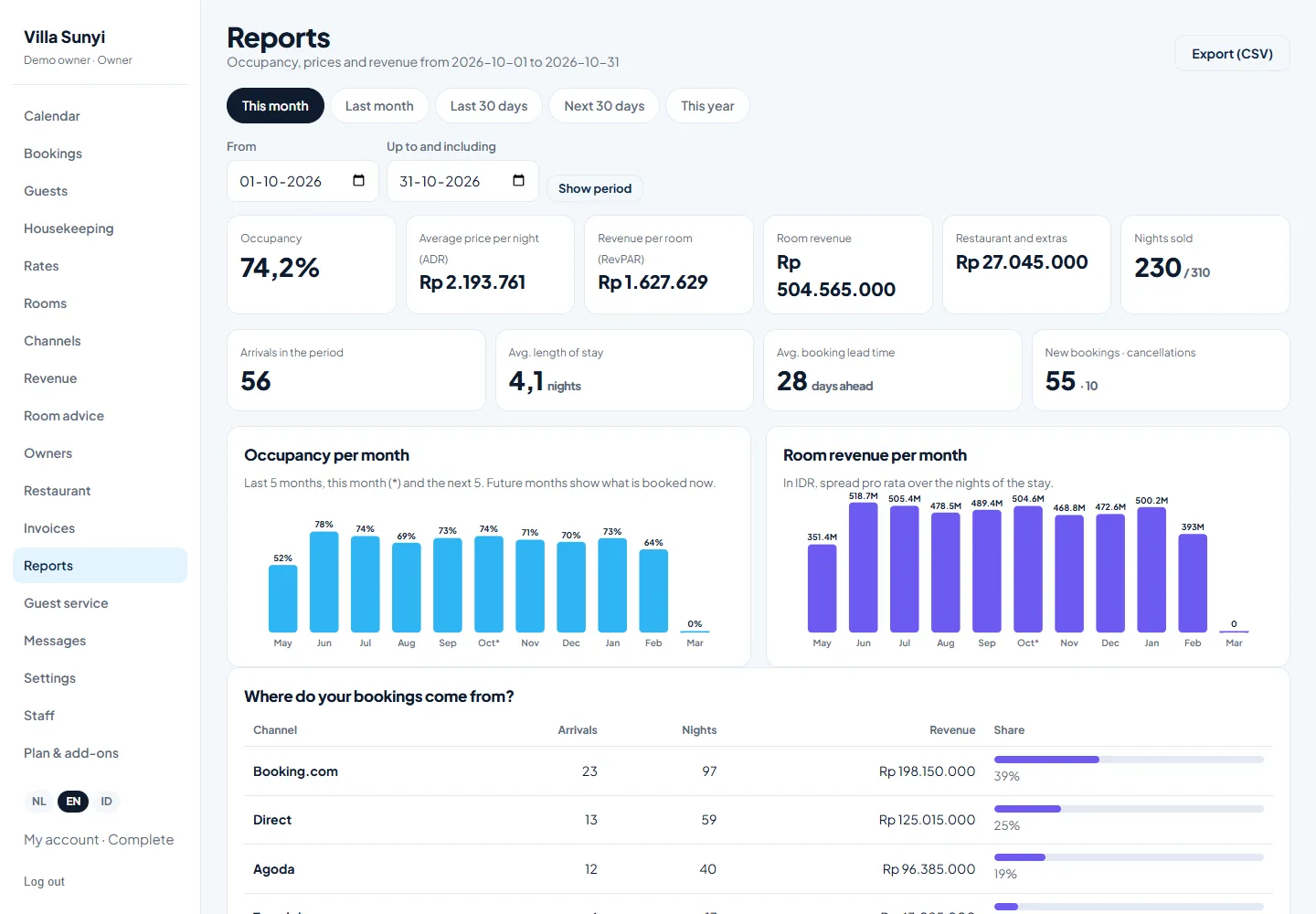This screenshot has height=914, width=1316.
Task: Click the Direct share progress bar
Action: pos(1129,809)
